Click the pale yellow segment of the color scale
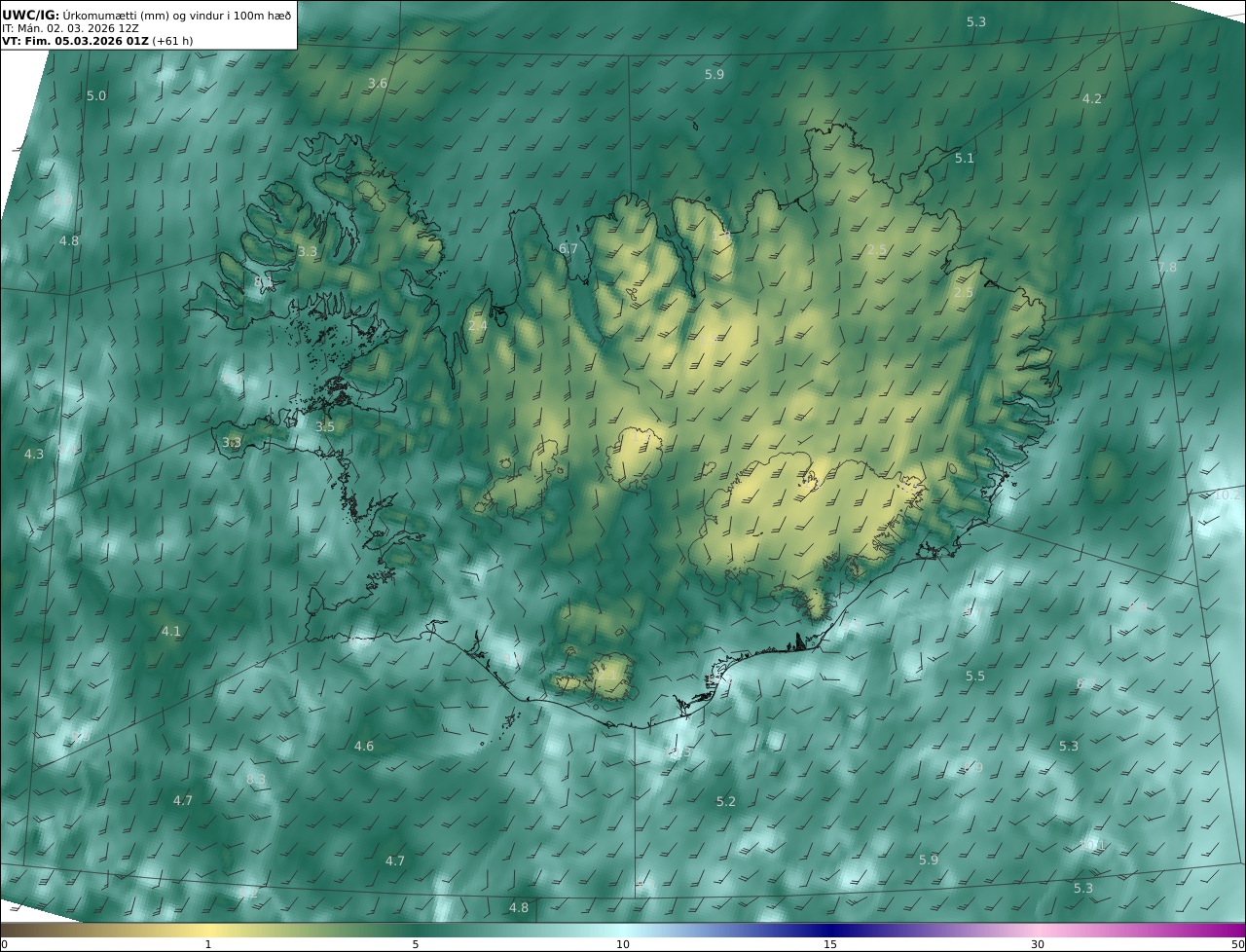Screen dimensions: 1246x952 tap(209, 930)
